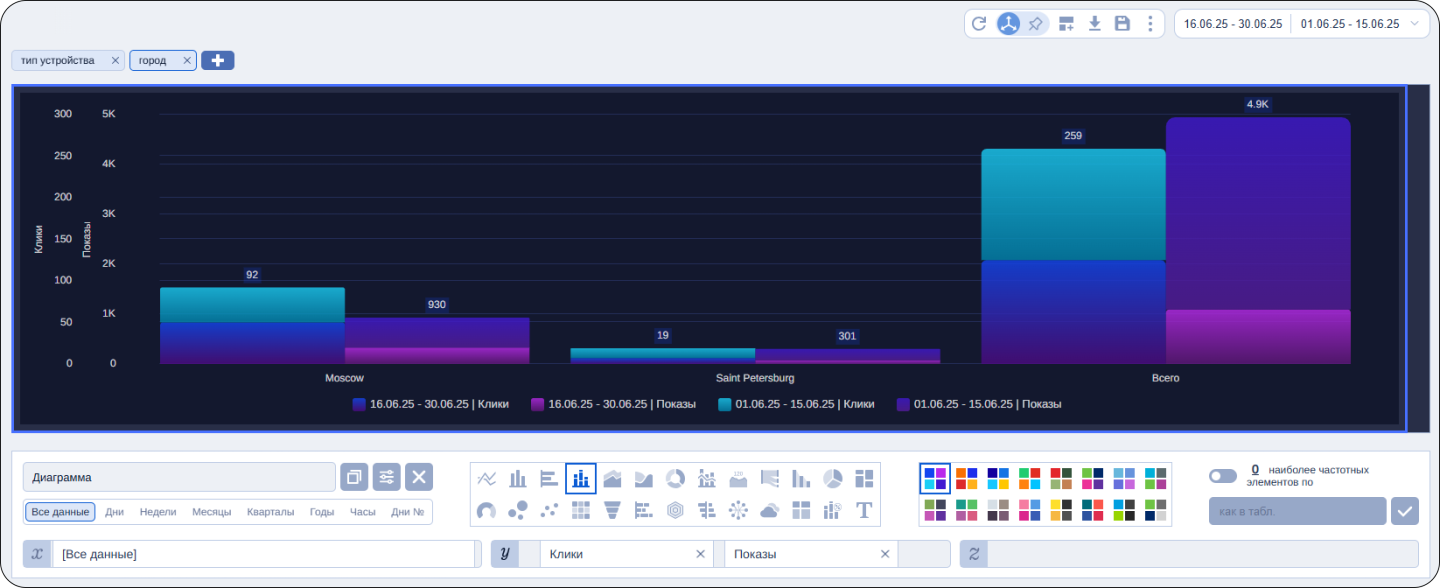Select the pie chart type icon
This screenshot has width=1440, height=588.
click(x=832, y=479)
